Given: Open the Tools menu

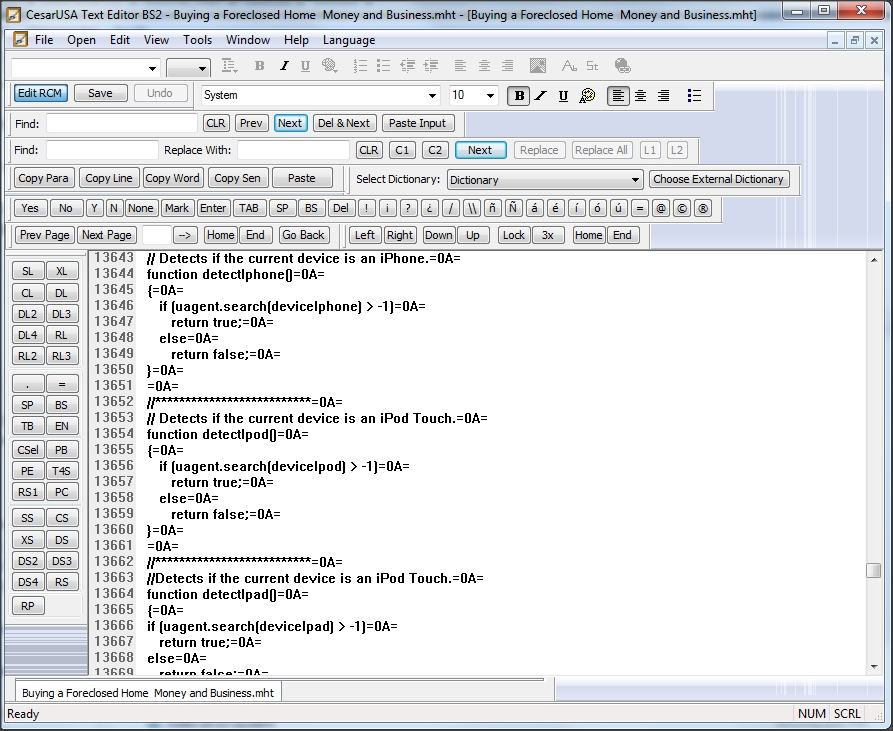Looking at the screenshot, I should 197,40.
